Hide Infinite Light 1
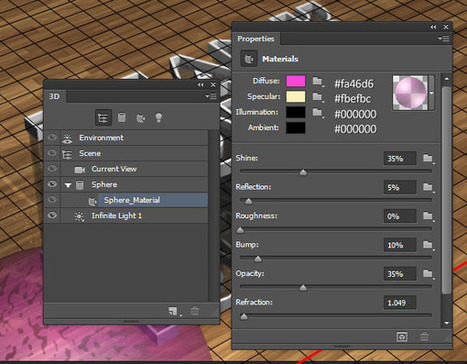This screenshot has width=467, height=364. tap(52, 215)
